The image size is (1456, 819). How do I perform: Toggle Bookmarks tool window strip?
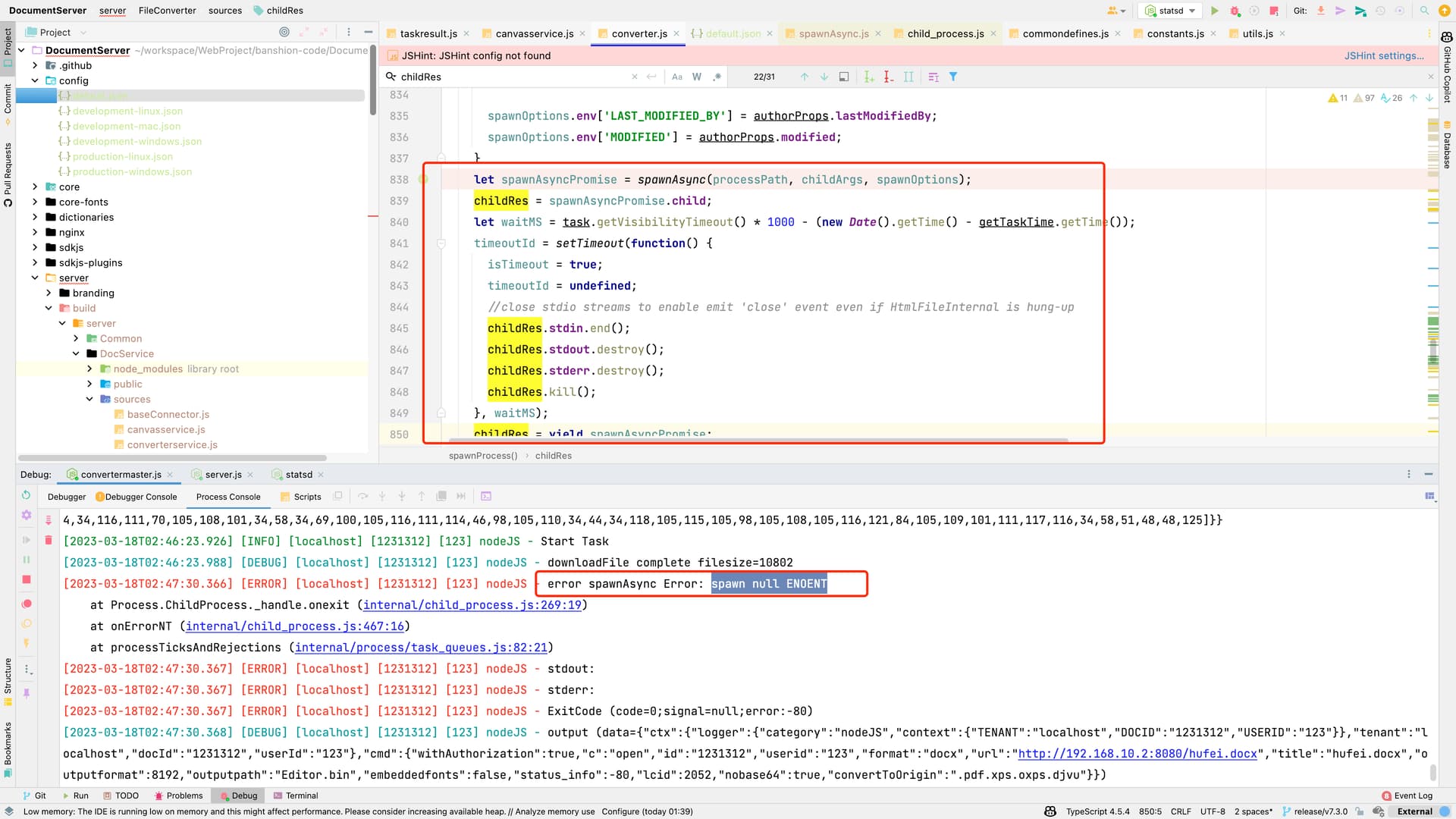(x=8, y=749)
